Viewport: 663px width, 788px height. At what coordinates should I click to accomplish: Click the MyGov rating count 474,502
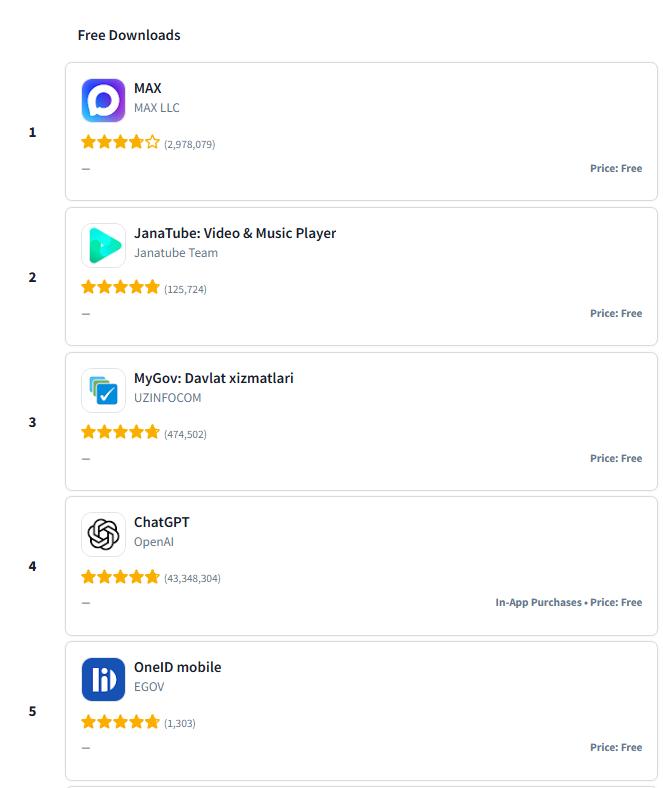pyautogui.click(x=185, y=434)
